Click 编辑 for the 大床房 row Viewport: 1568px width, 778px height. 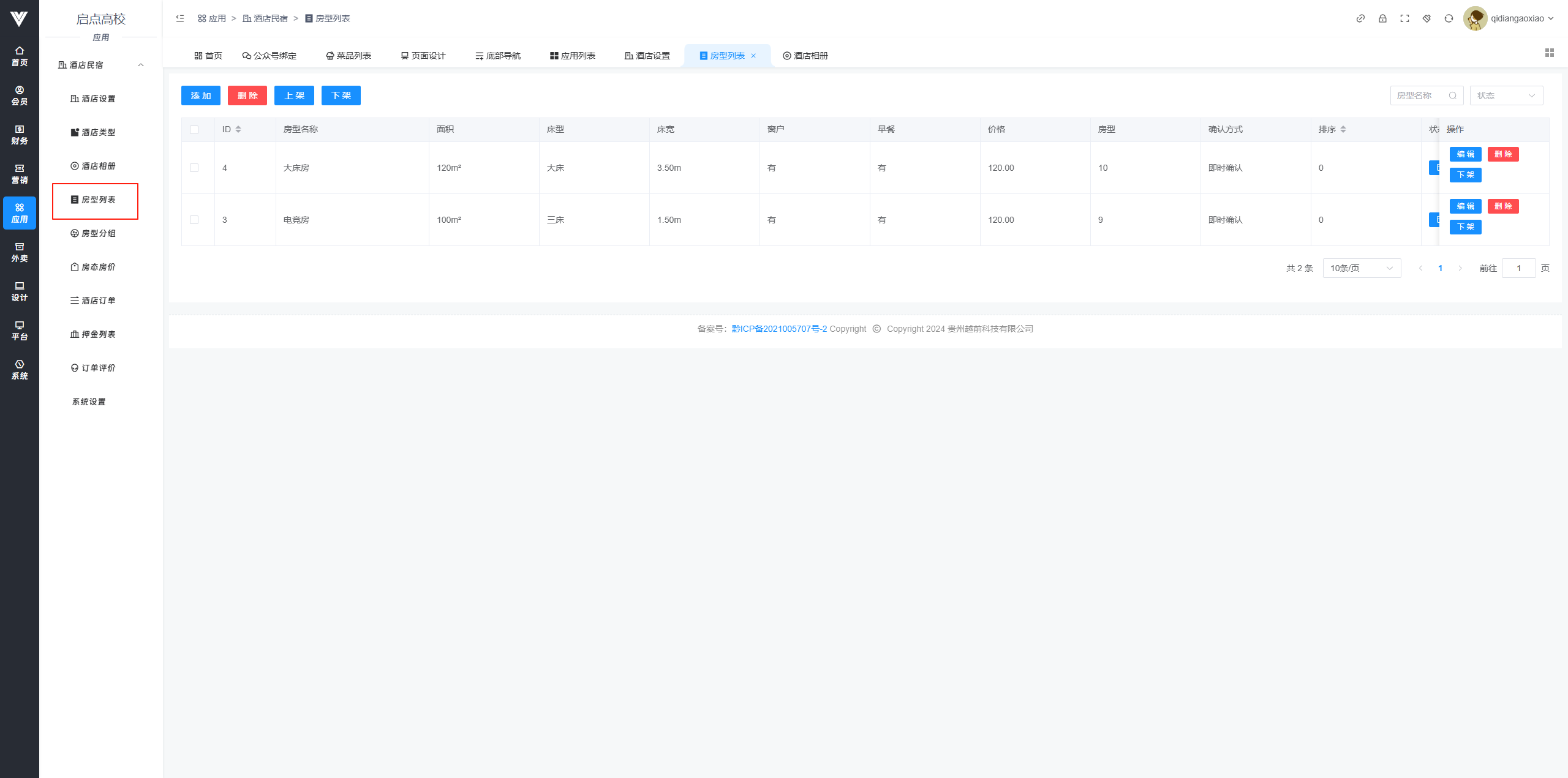(x=1465, y=154)
